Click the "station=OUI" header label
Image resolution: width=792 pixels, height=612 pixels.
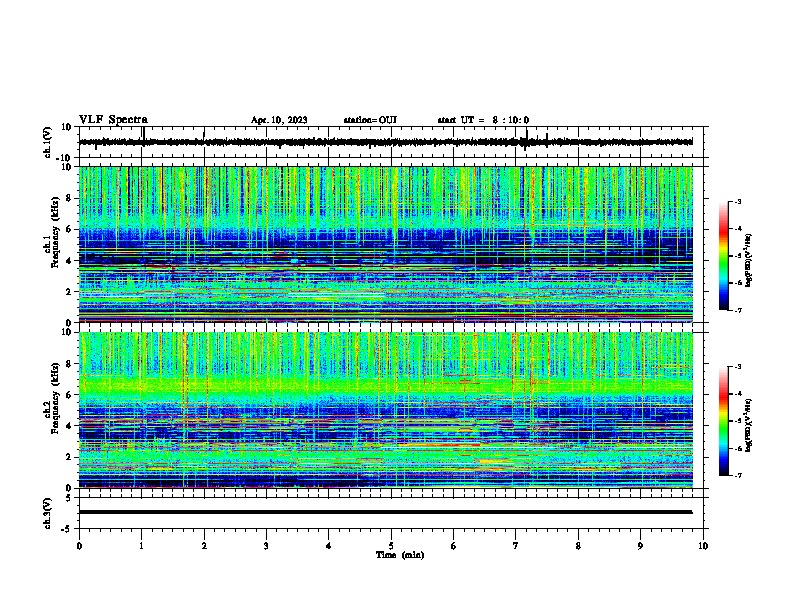point(370,120)
